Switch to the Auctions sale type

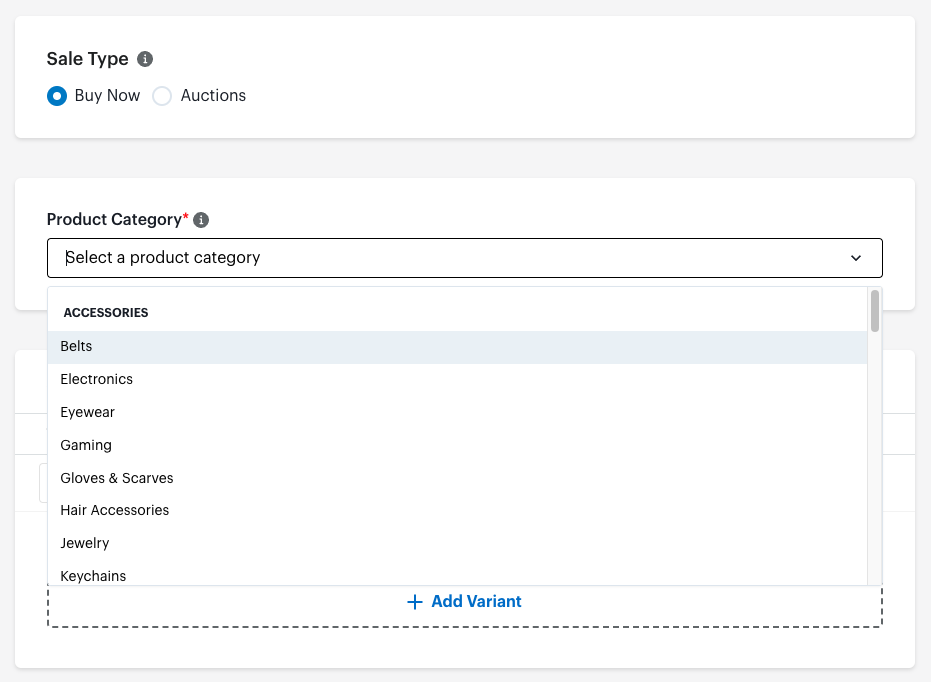tap(162, 96)
